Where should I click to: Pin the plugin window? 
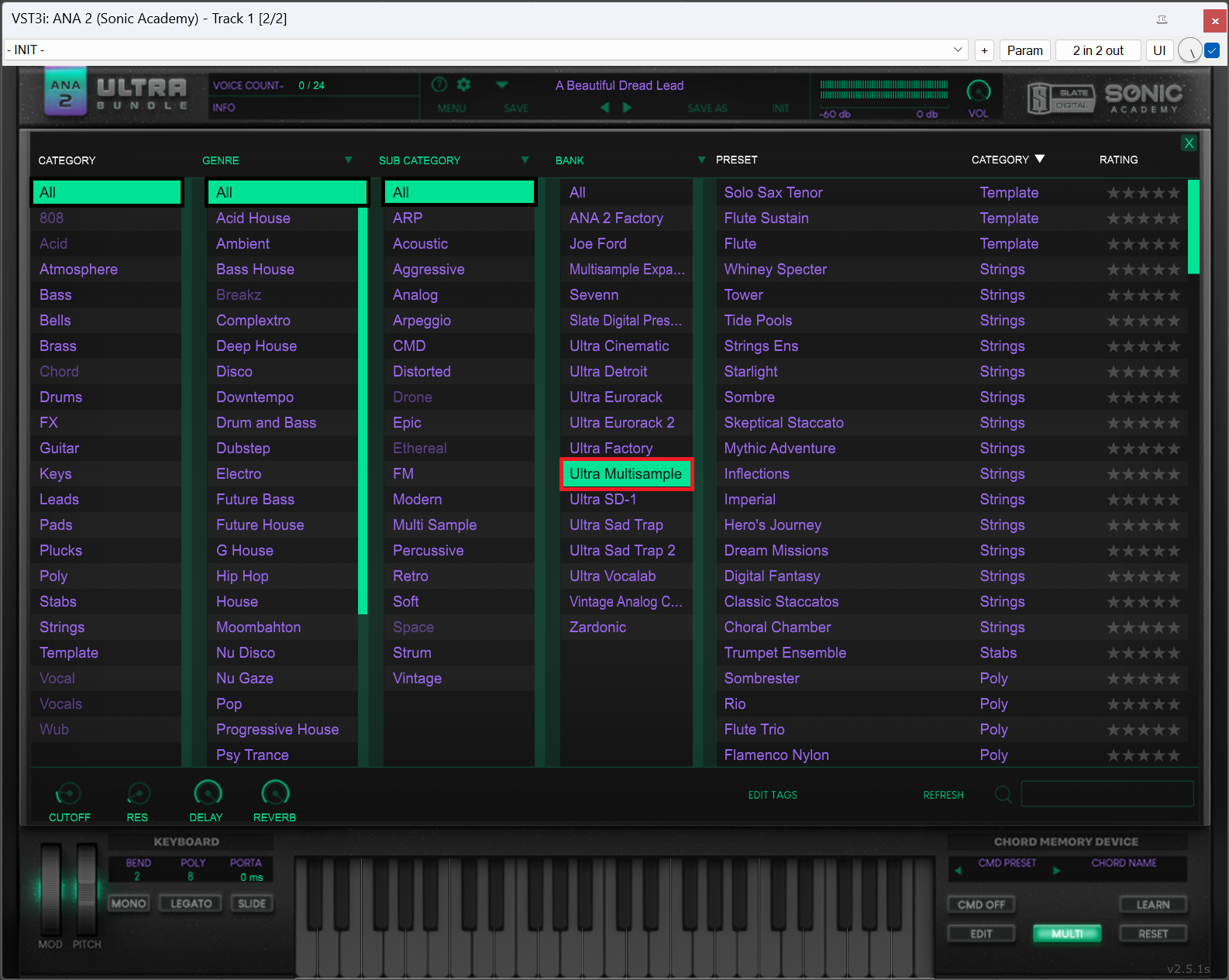1162,19
